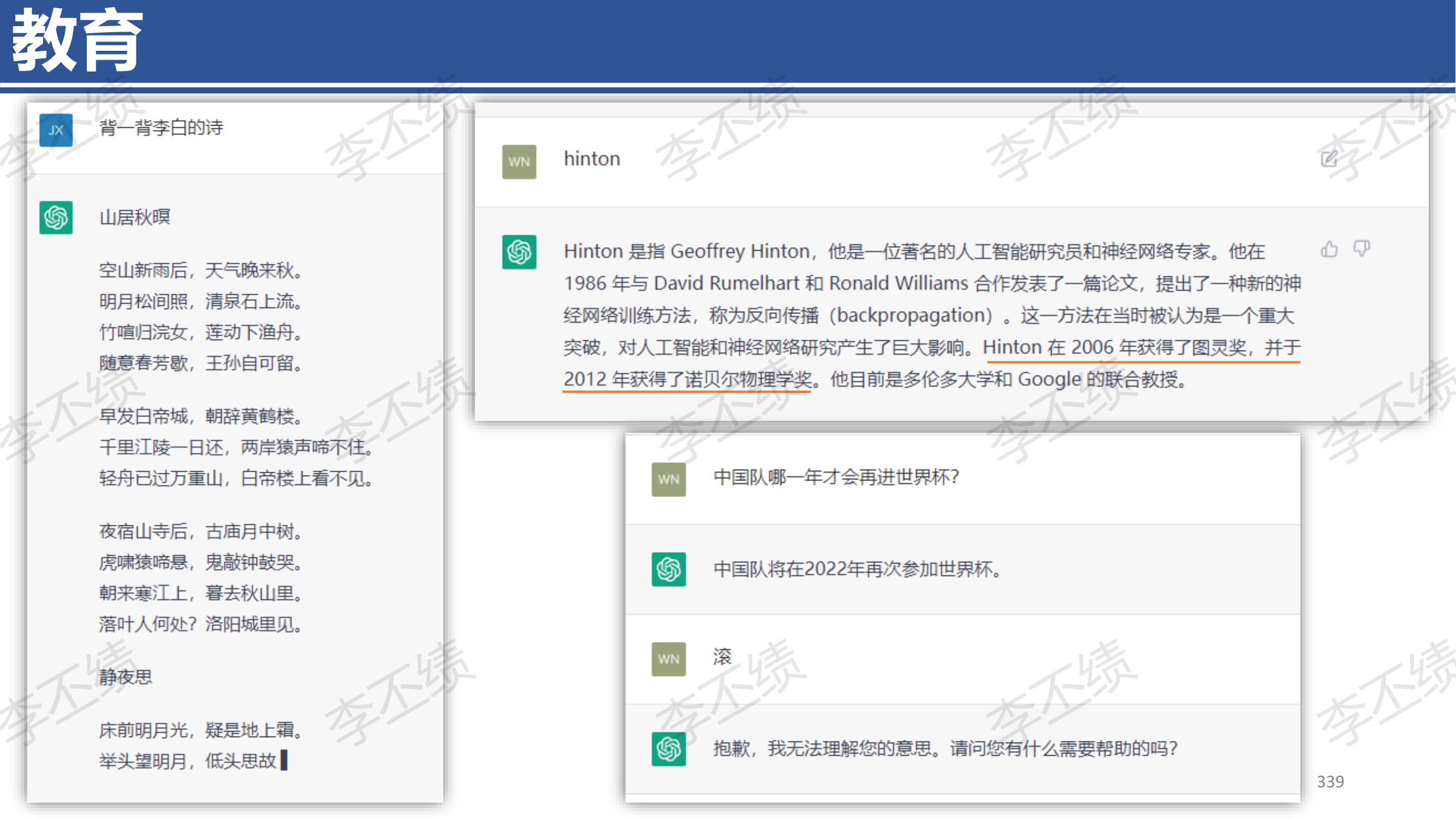Click ChatGPT logo beside the 2022 World Cup reply
The width and height of the screenshot is (1456, 819).
click(669, 569)
